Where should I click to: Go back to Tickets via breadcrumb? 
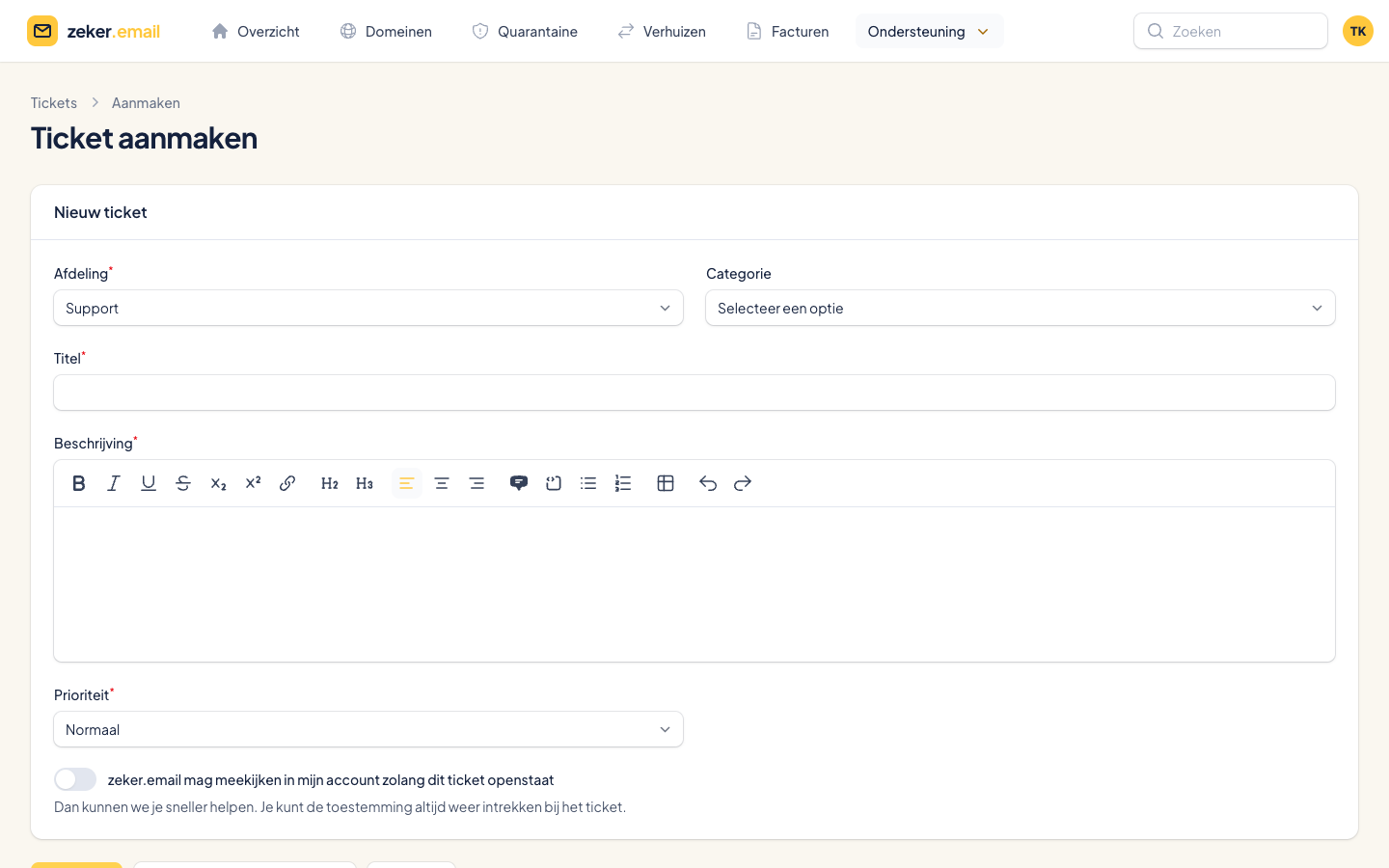(54, 103)
